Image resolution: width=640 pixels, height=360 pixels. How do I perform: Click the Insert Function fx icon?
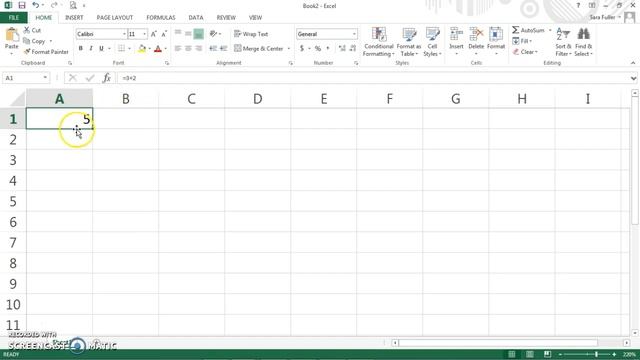click(x=107, y=78)
